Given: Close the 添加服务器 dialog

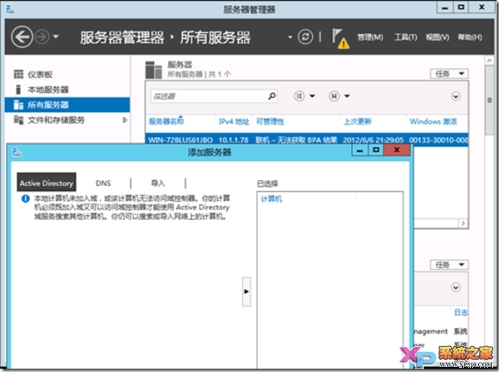Looking at the screenshot, I should [397, 150].
